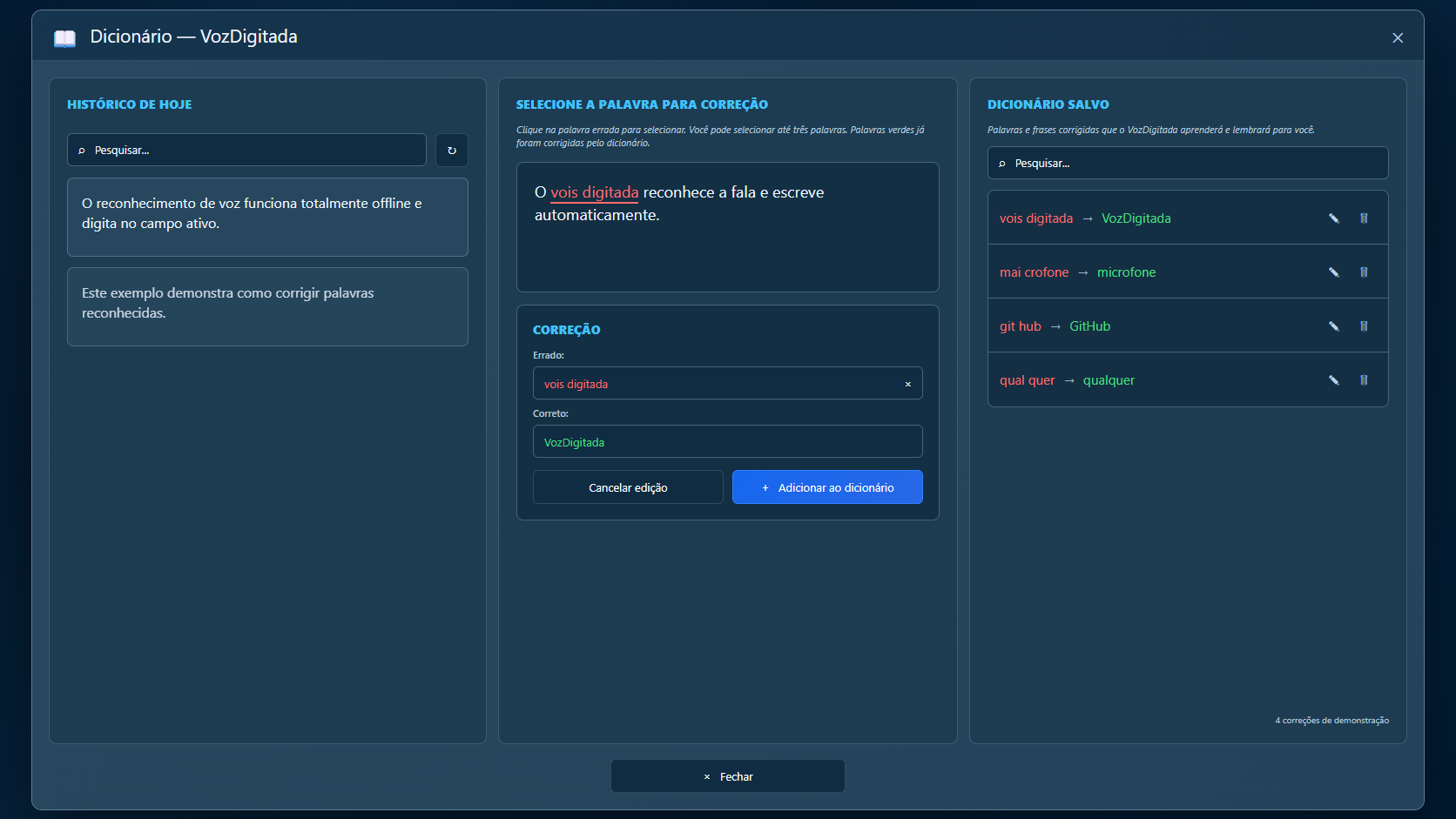Click the 'mai crofone' wrong-word text
Image resolution: width=1456 pixels, height=819 pixels.
pos(1034,272)
